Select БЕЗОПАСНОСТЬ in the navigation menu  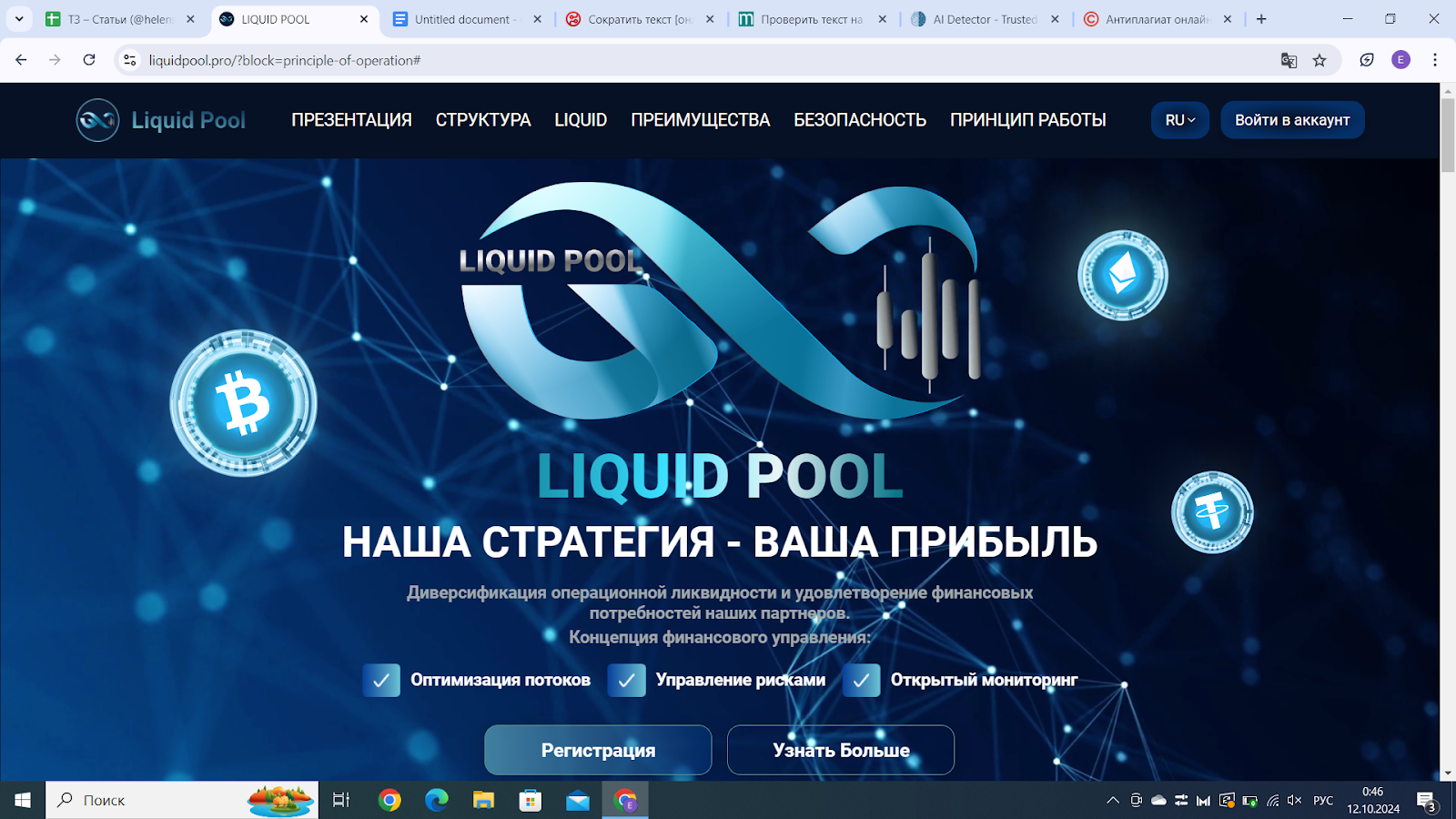[860, 119]
